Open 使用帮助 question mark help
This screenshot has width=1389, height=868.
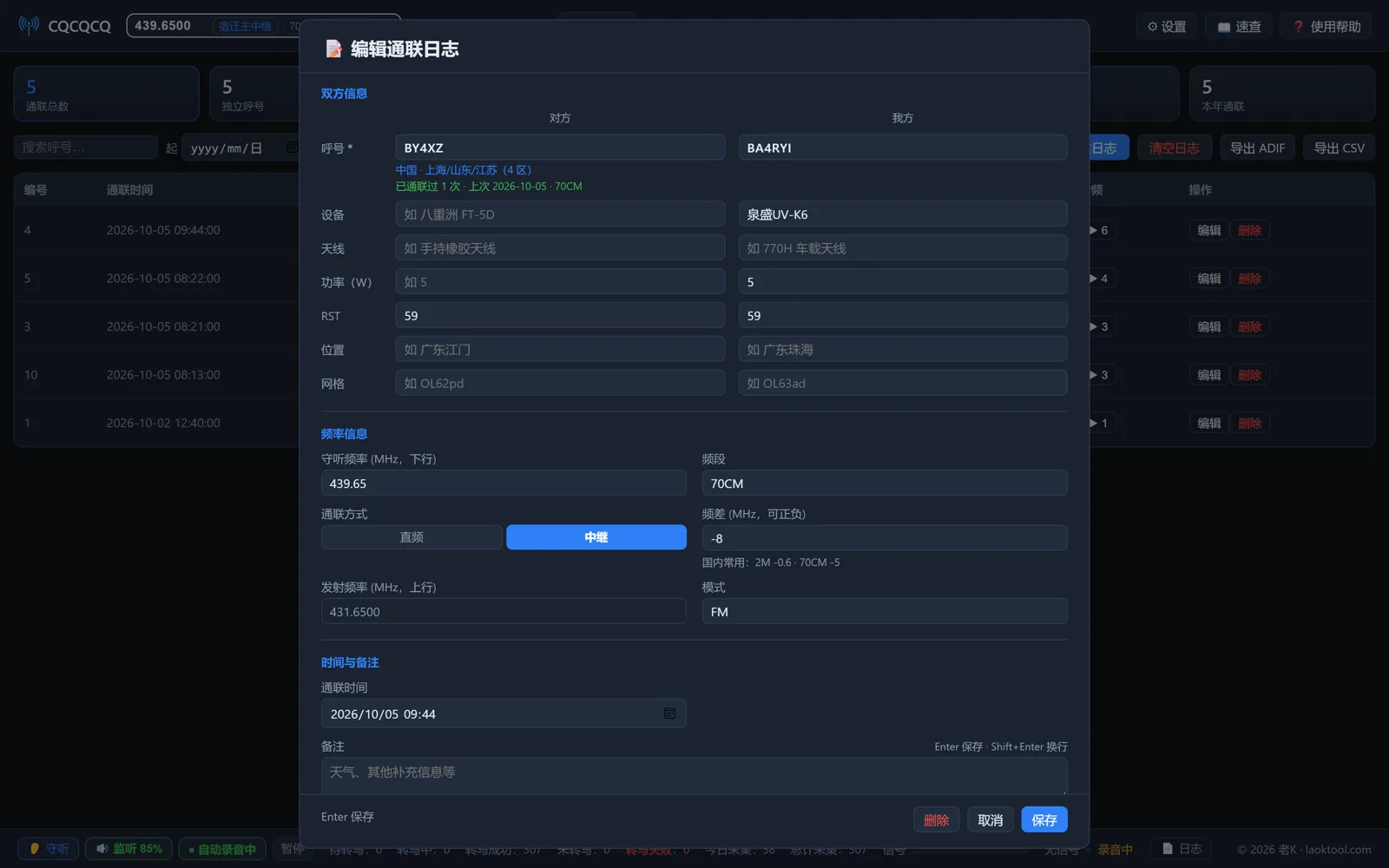tap(1326, 27)
